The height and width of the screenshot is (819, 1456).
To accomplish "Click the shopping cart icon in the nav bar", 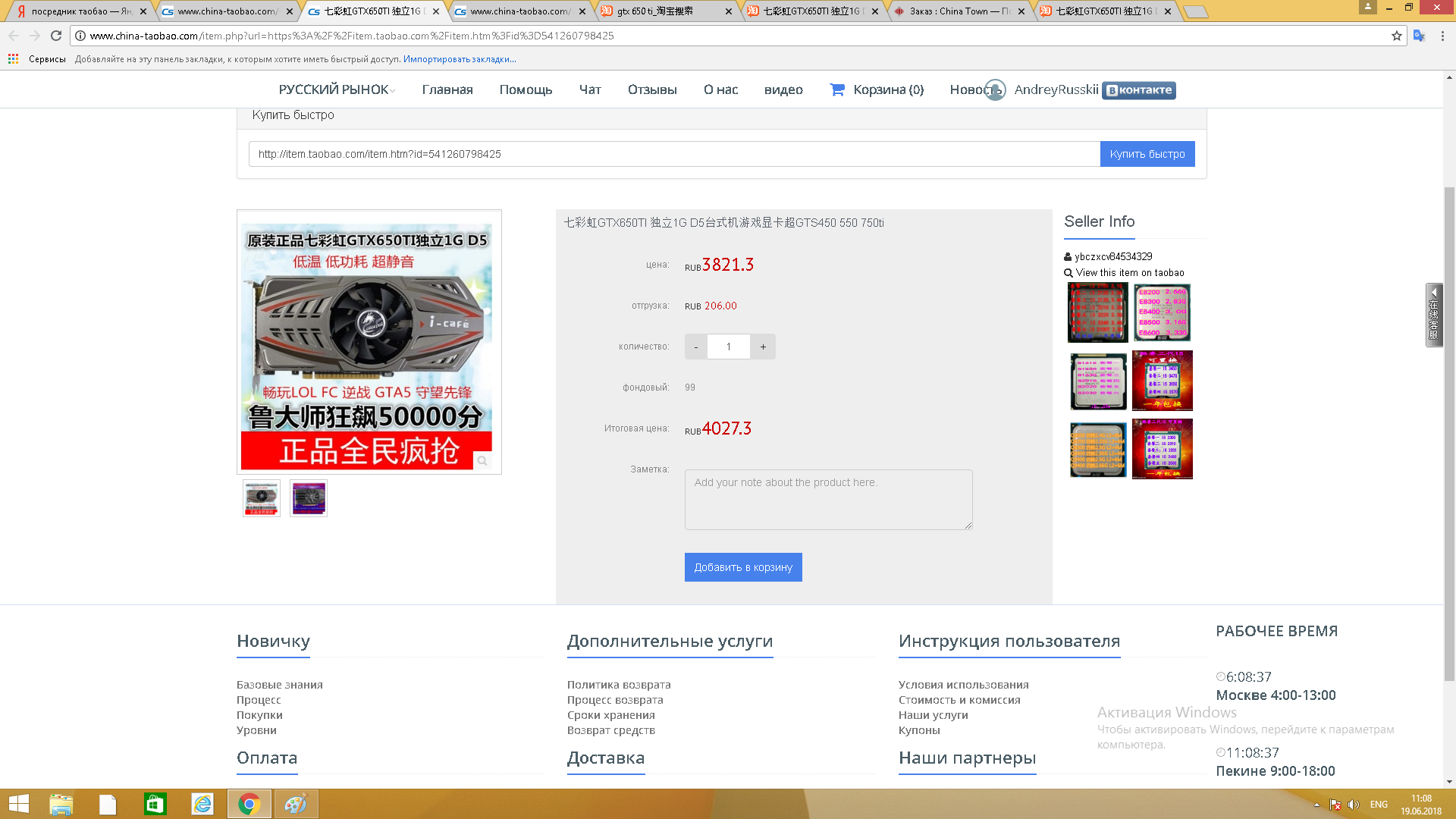I will pyautogui.click(x=837, y=89).
